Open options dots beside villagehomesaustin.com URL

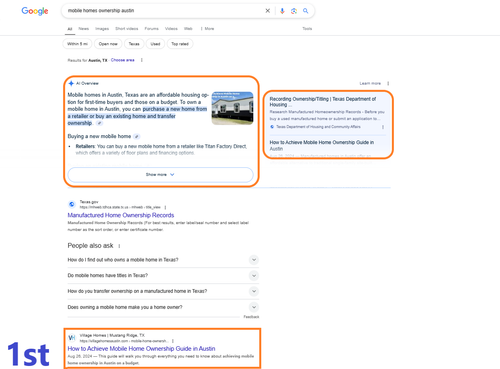tap(173, 341)
